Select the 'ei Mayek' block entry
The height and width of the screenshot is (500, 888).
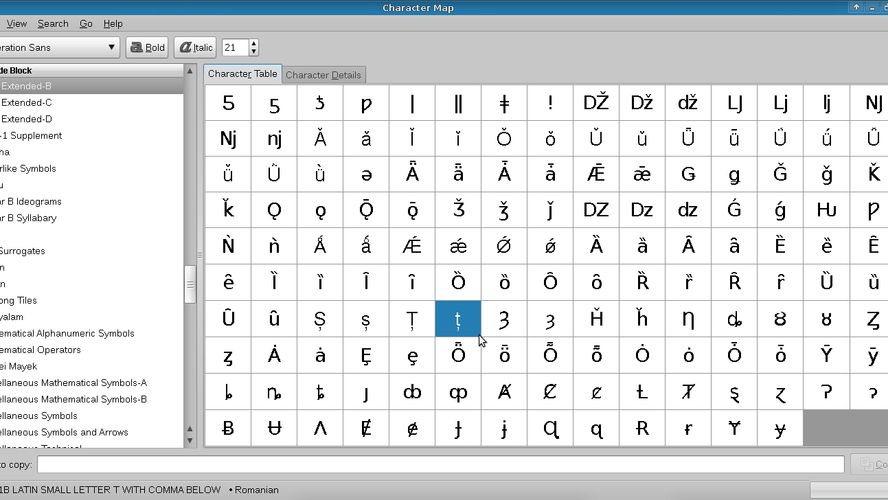coord(91,366)
